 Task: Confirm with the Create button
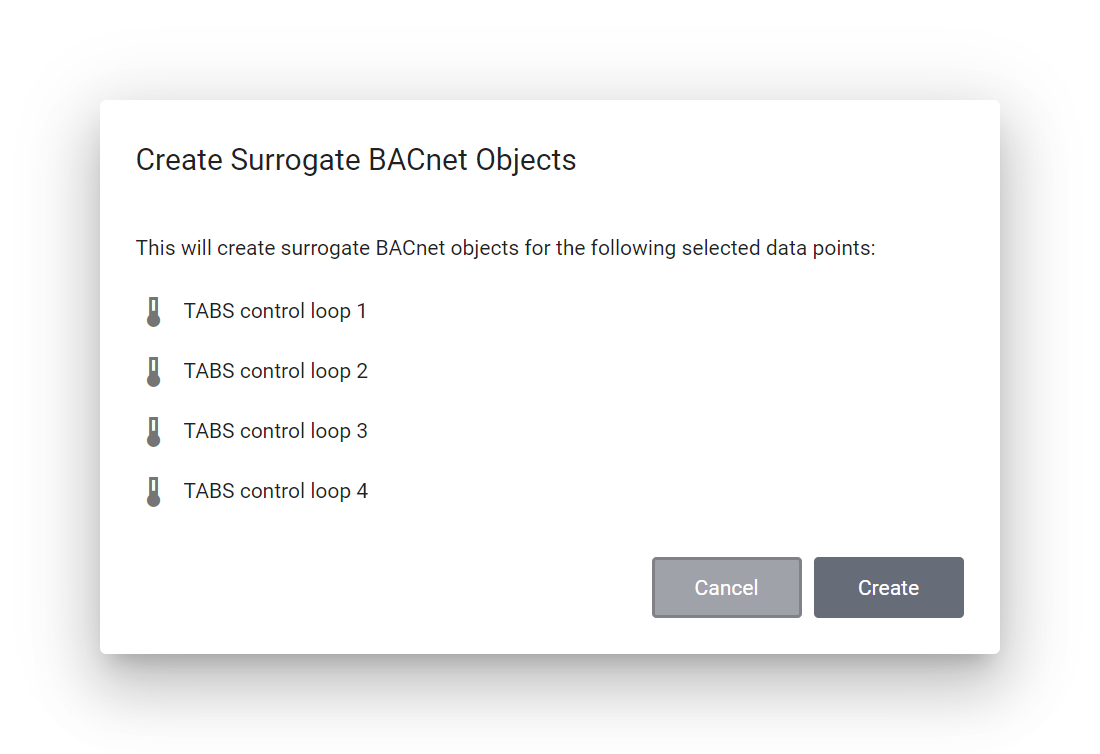(888, 588)
